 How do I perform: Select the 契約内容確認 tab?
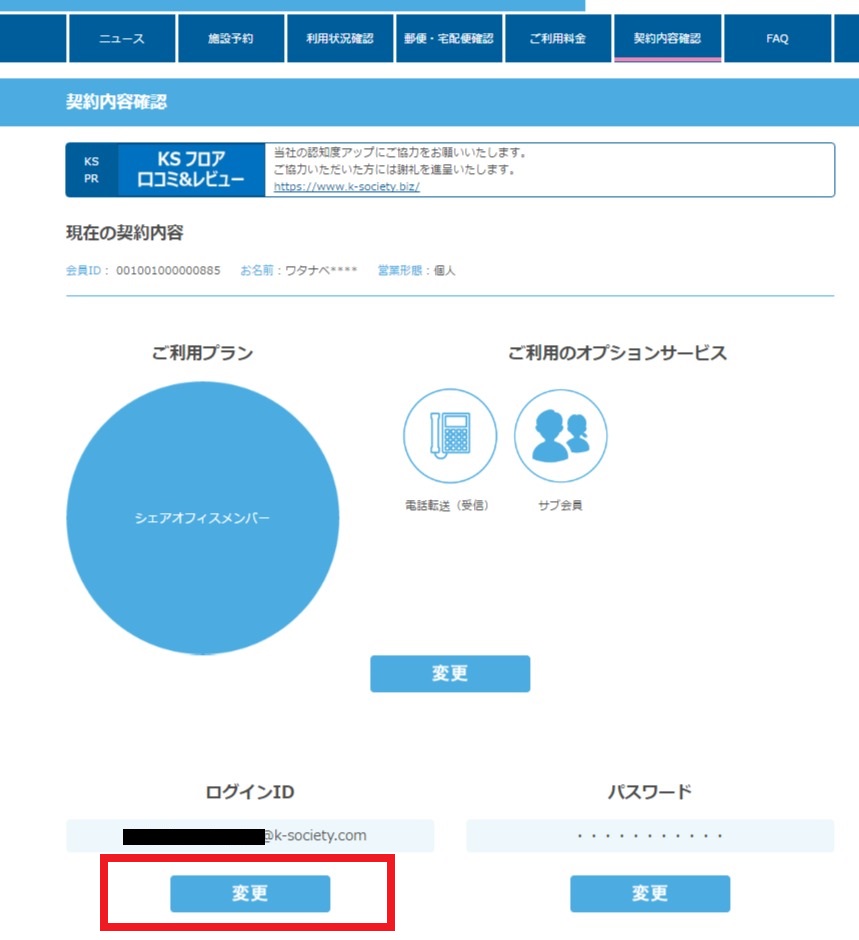click(x=667, y=39)
